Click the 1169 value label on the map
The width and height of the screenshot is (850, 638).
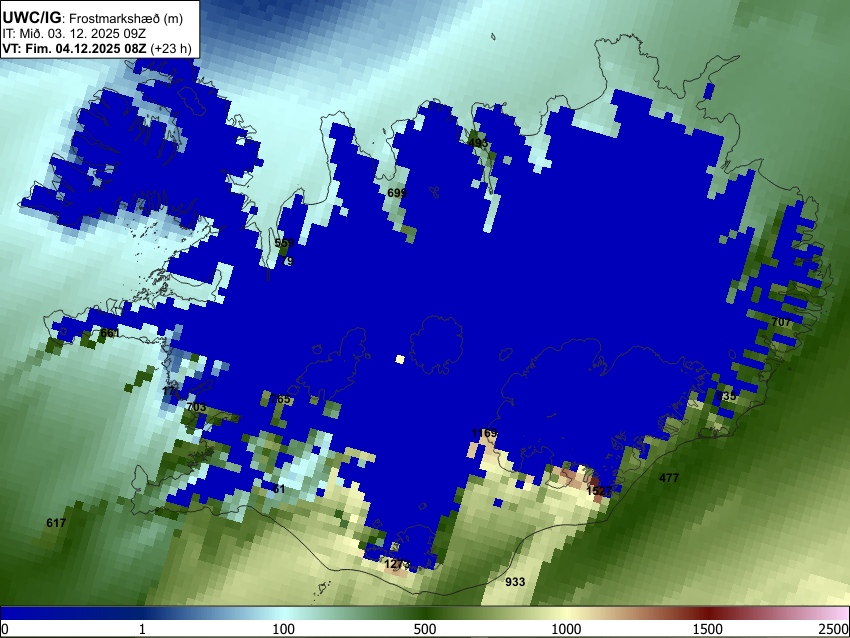coord(484,433)
